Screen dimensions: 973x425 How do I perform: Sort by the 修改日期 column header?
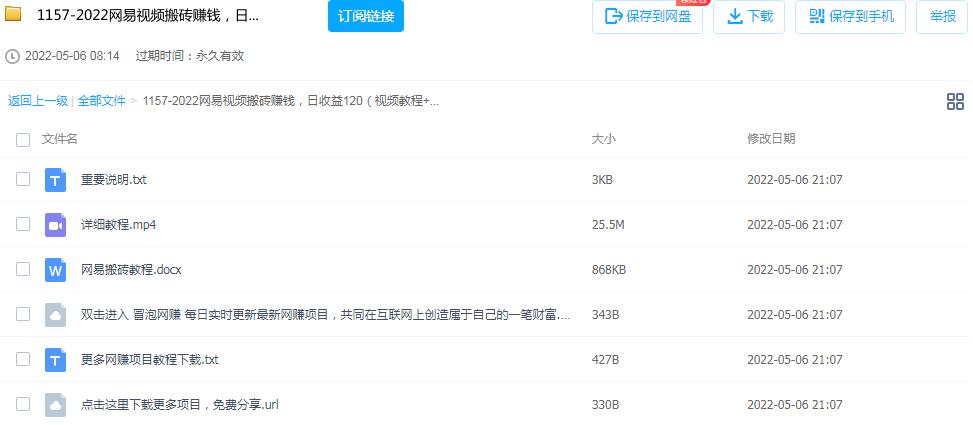coord(771,139)
